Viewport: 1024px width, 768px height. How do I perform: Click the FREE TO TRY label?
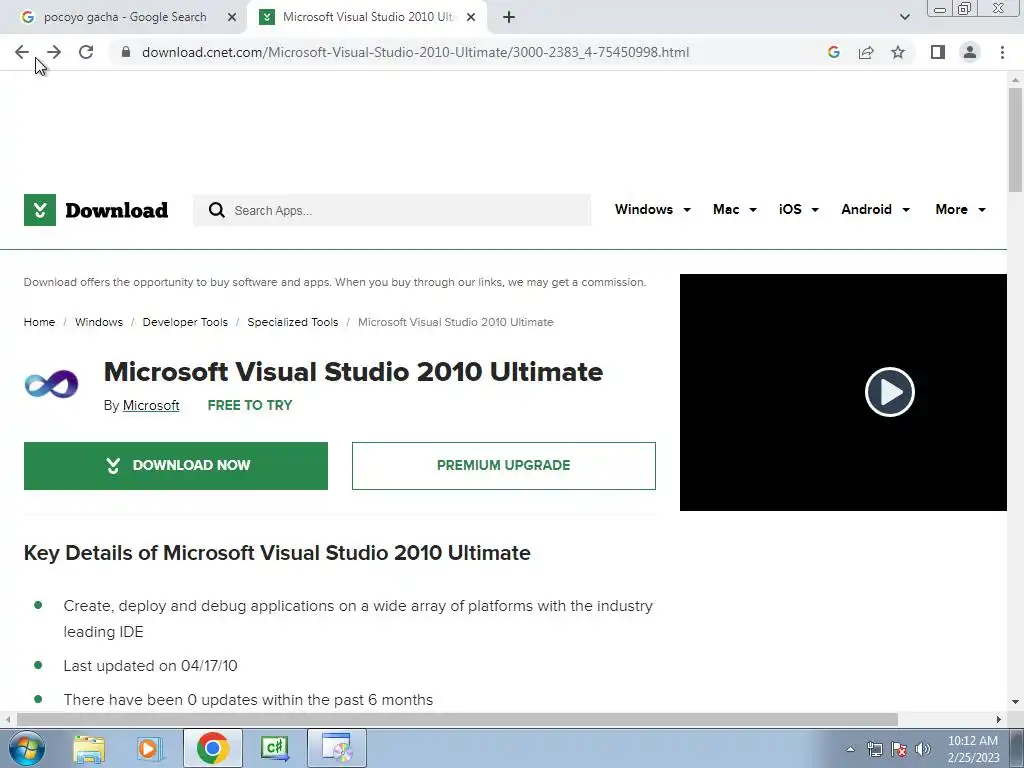pyautogui.click(x=249, y=406)
